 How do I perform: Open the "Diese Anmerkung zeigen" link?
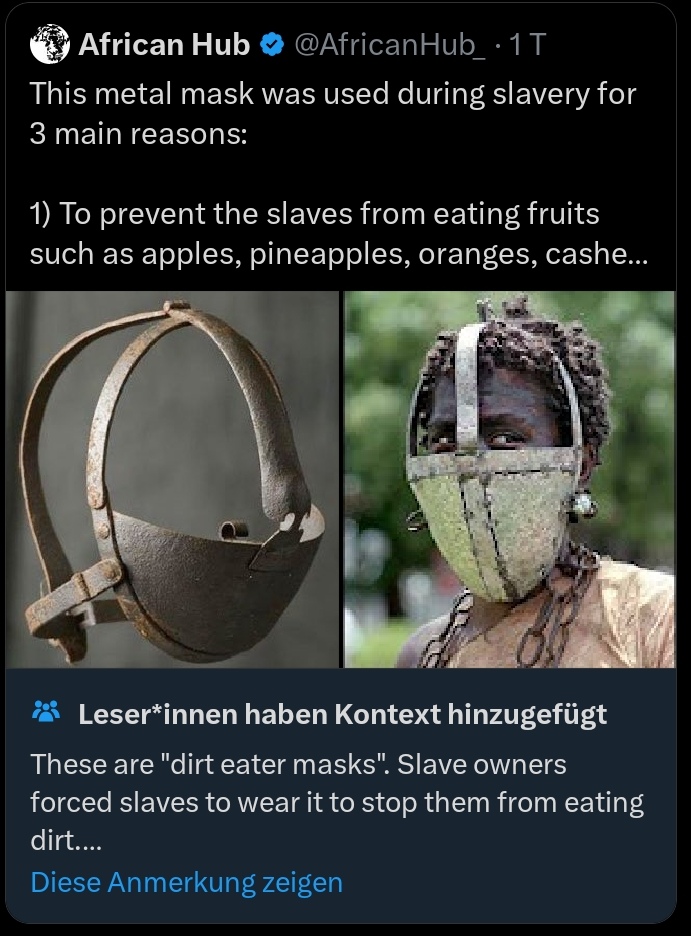(187, 882)
